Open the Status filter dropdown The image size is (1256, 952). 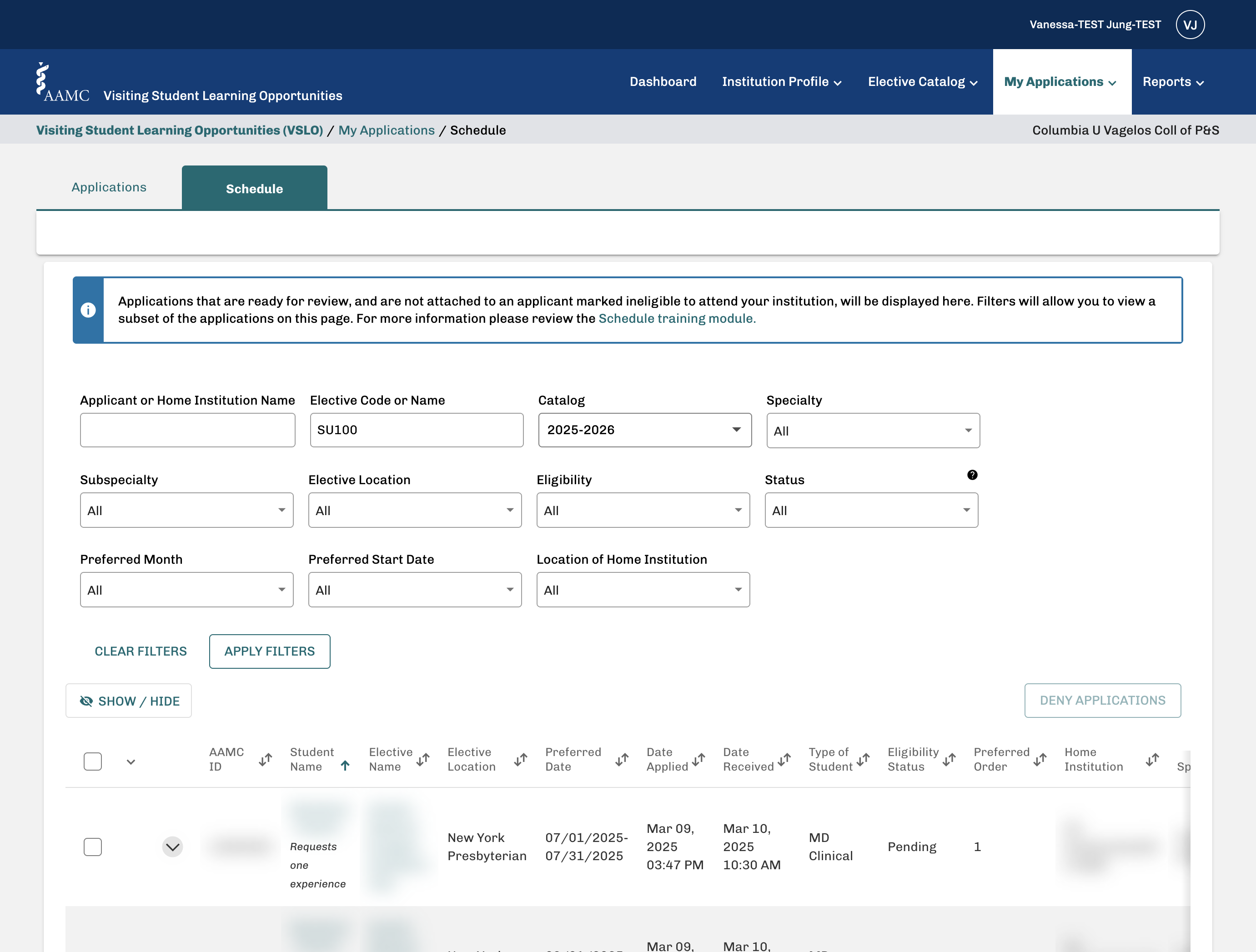871,510
